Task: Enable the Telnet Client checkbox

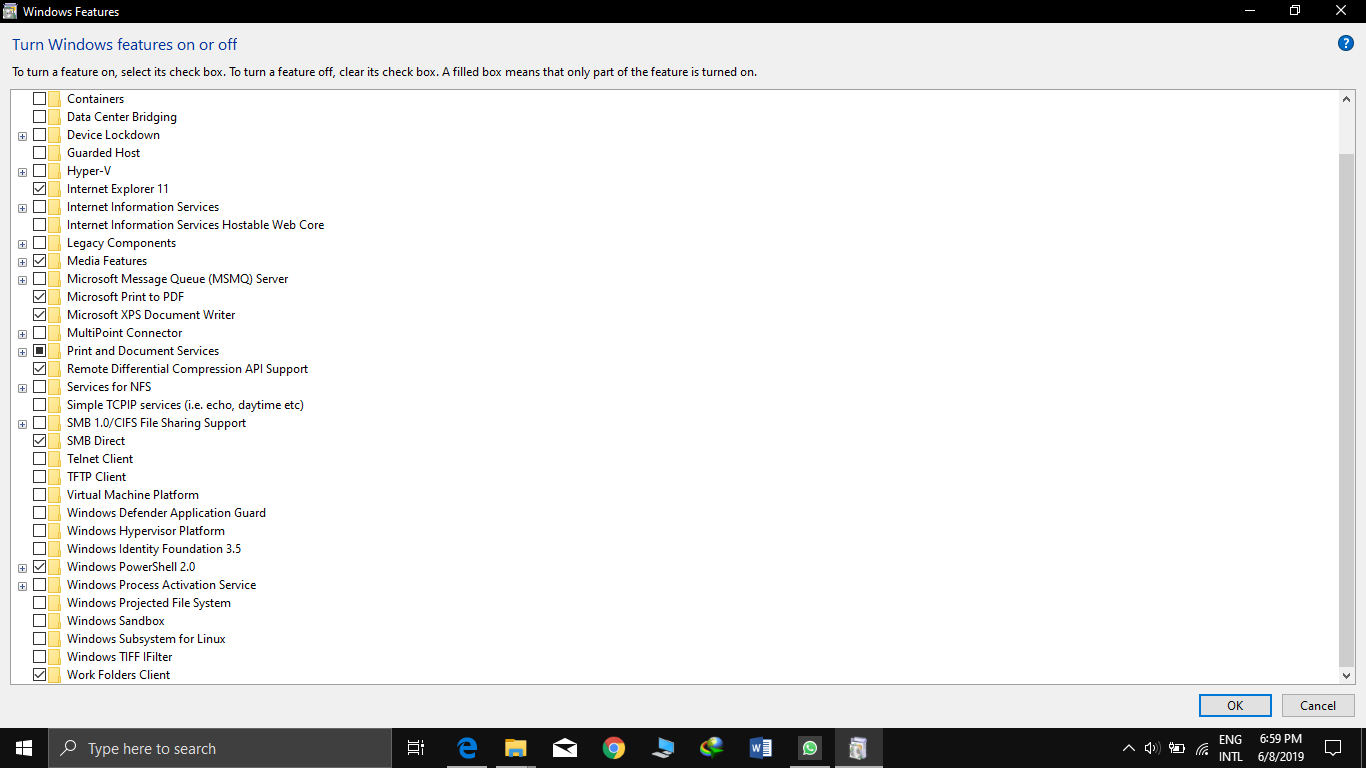Action: (x=39, y=459)
